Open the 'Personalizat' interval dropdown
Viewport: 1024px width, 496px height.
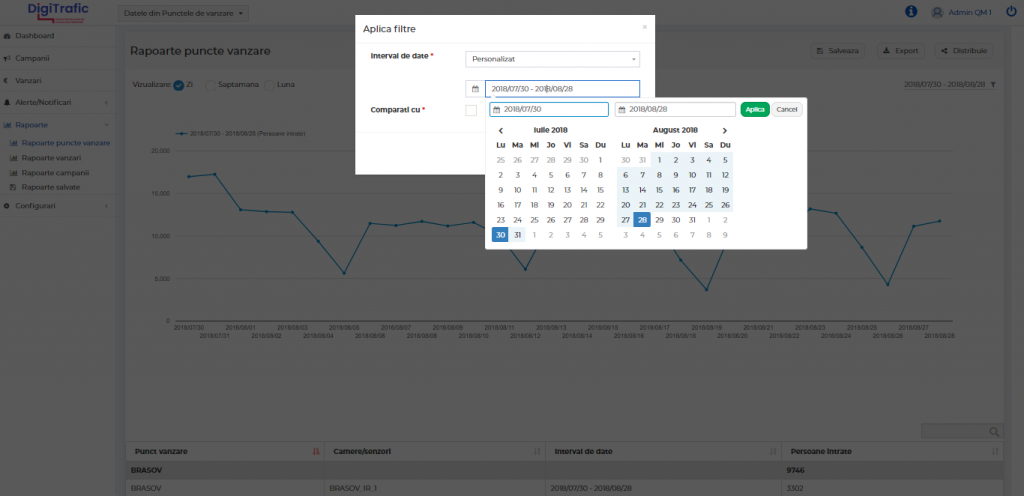553,59
